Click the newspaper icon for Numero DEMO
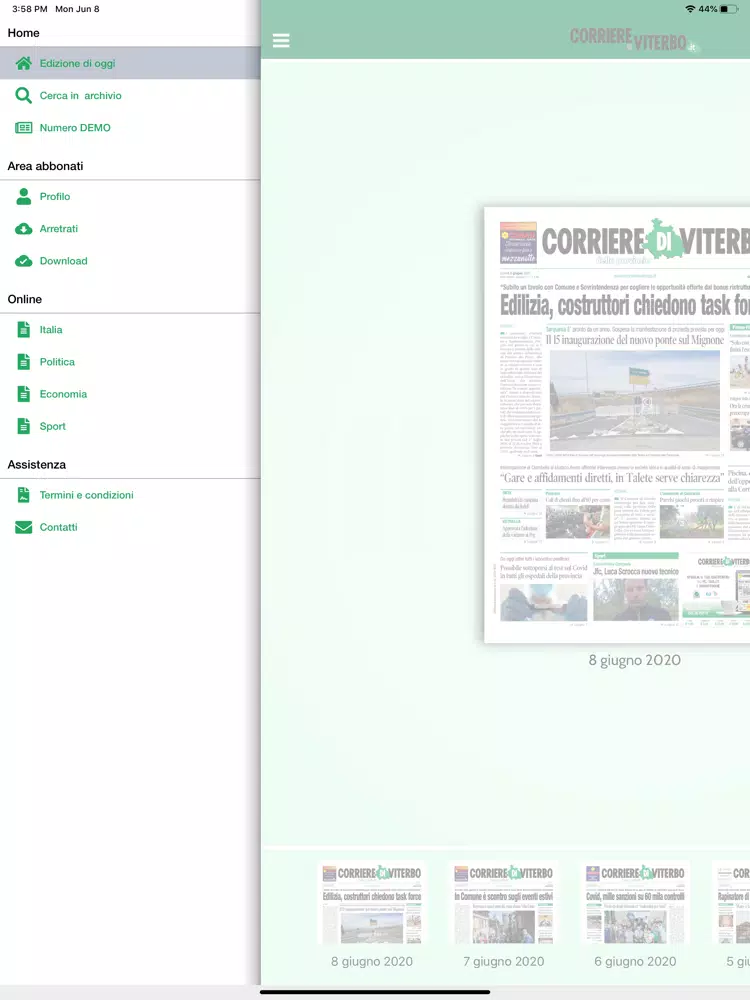Viewport: 750px width, 1000px height. point(24,128)
